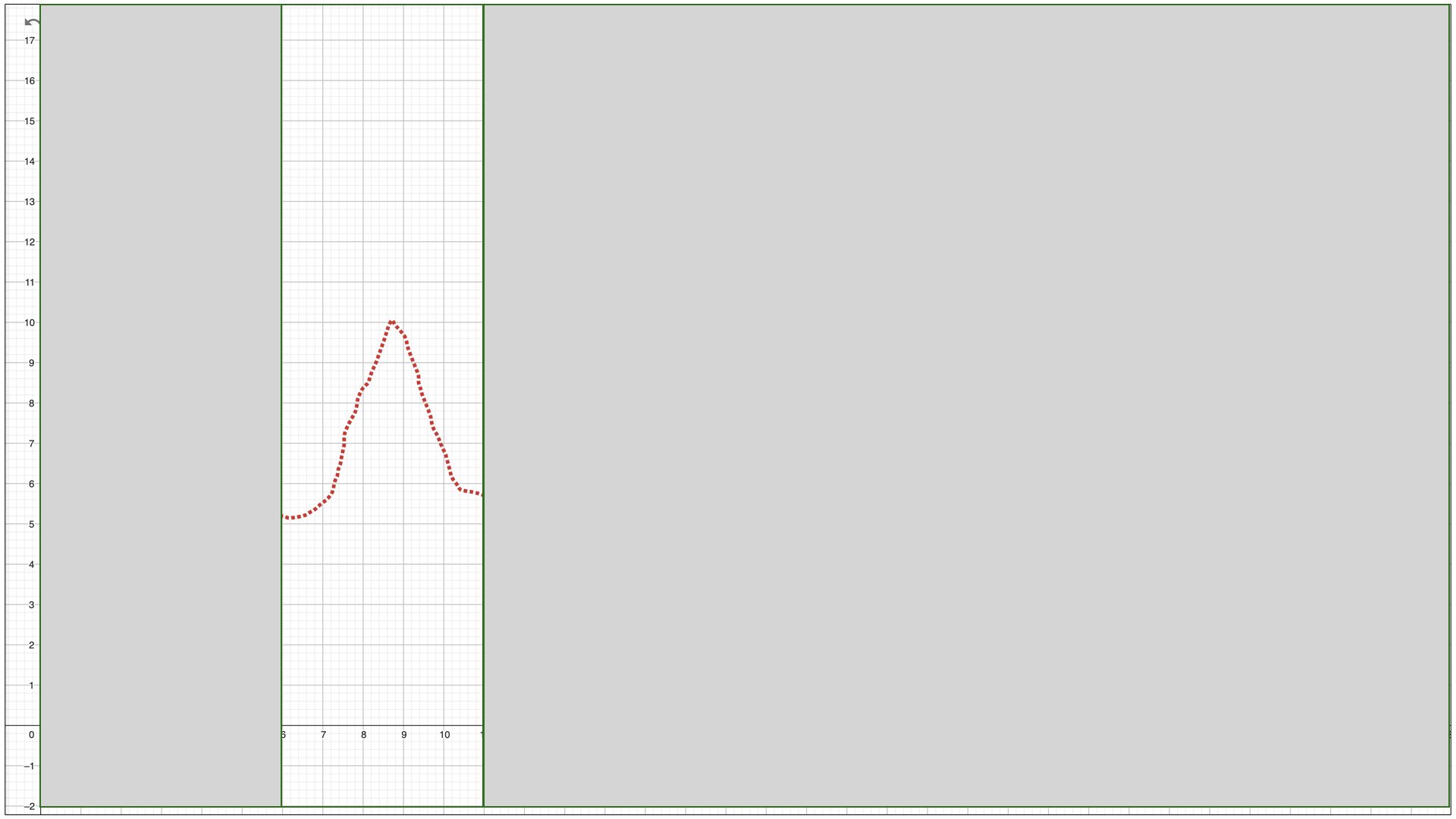Click the peak of the red dotted curve
1456x819 pixels.
tap(391, 322)
